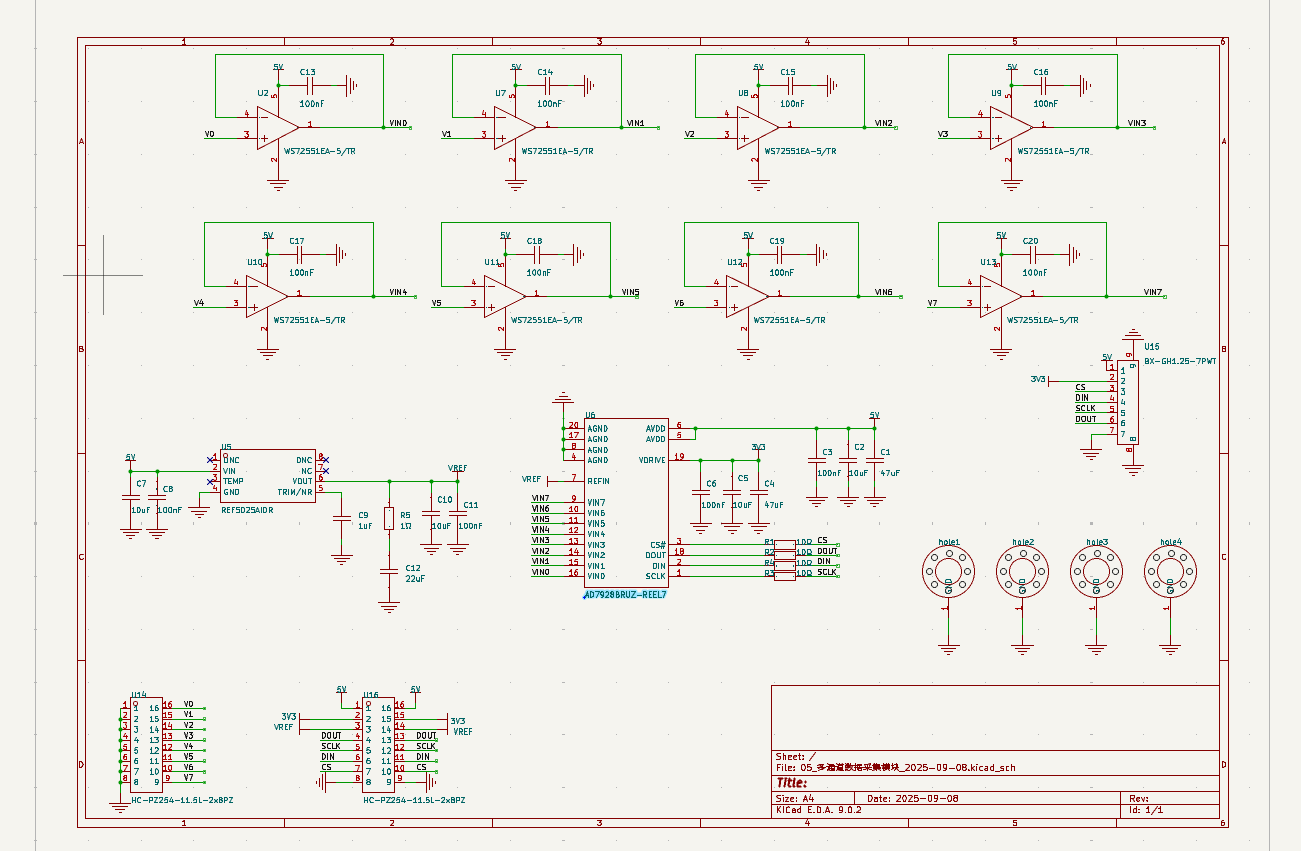The width and height of the screenshot is (1301, 851).
Task: Click the VIN0 label at U2 output
Action: click(x=398, y=123)
